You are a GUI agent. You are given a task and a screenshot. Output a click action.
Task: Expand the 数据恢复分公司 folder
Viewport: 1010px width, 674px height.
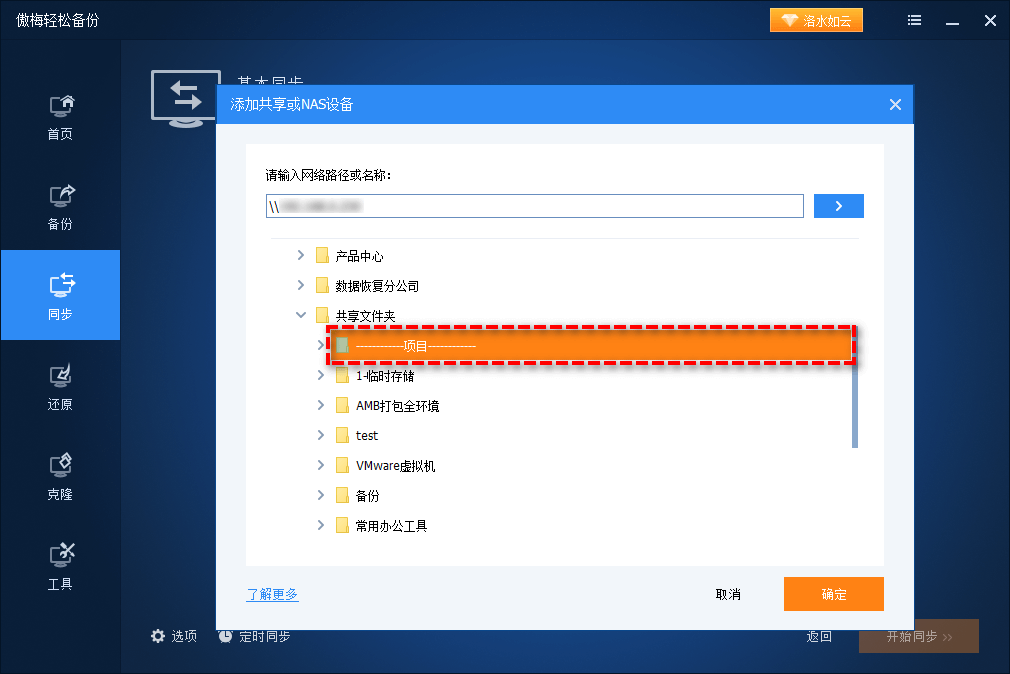click(x=301, y=286)
